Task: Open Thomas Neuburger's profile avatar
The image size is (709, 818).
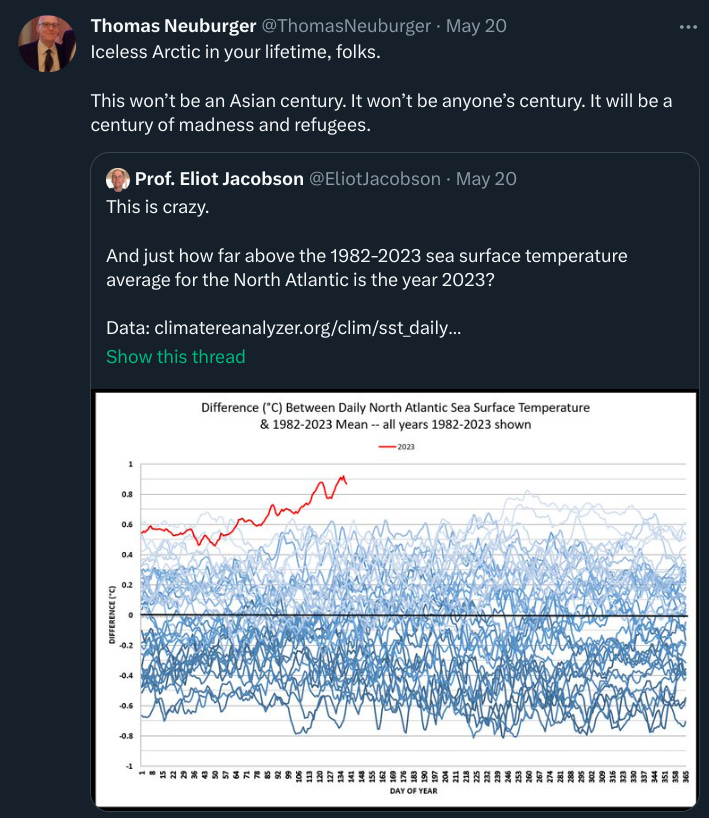Action: point(47,44)
